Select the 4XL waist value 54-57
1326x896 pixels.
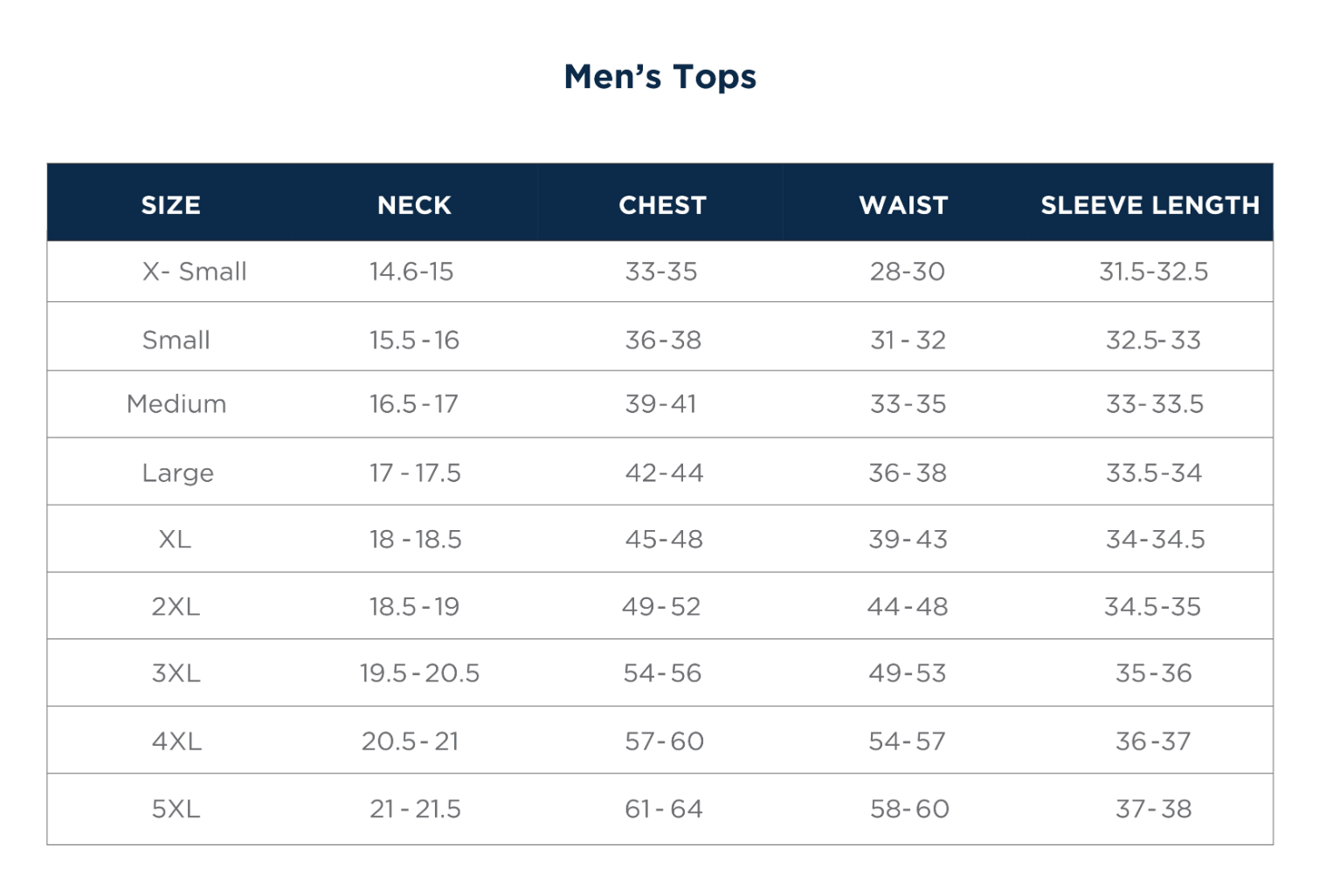coord(907,741)
